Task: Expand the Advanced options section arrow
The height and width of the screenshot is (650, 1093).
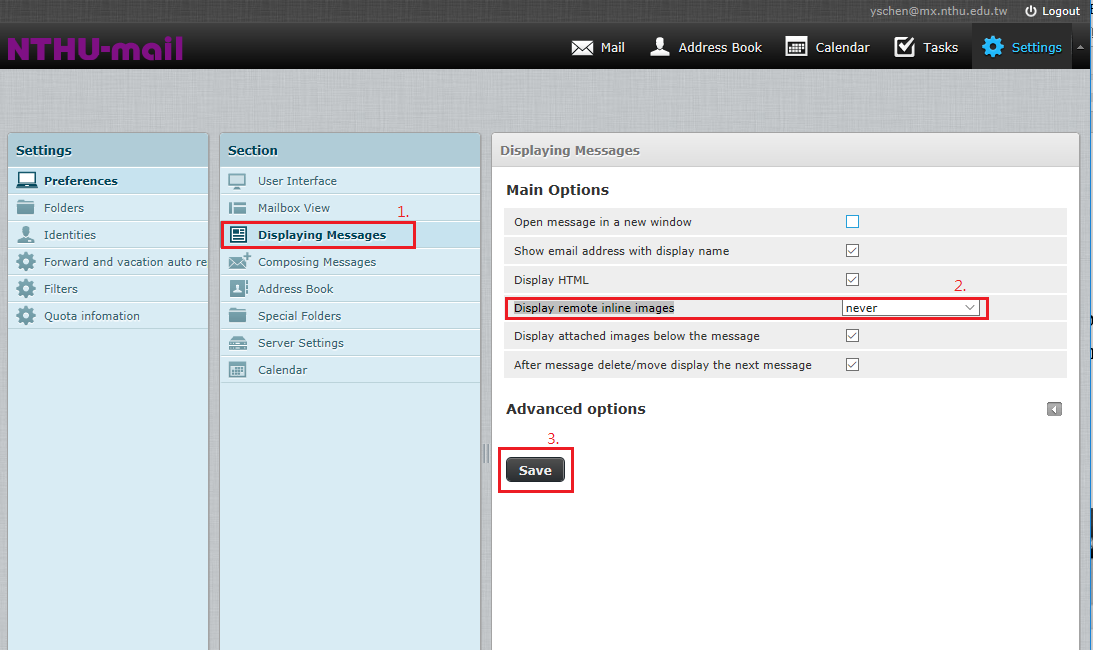Action: (1054, 409)
